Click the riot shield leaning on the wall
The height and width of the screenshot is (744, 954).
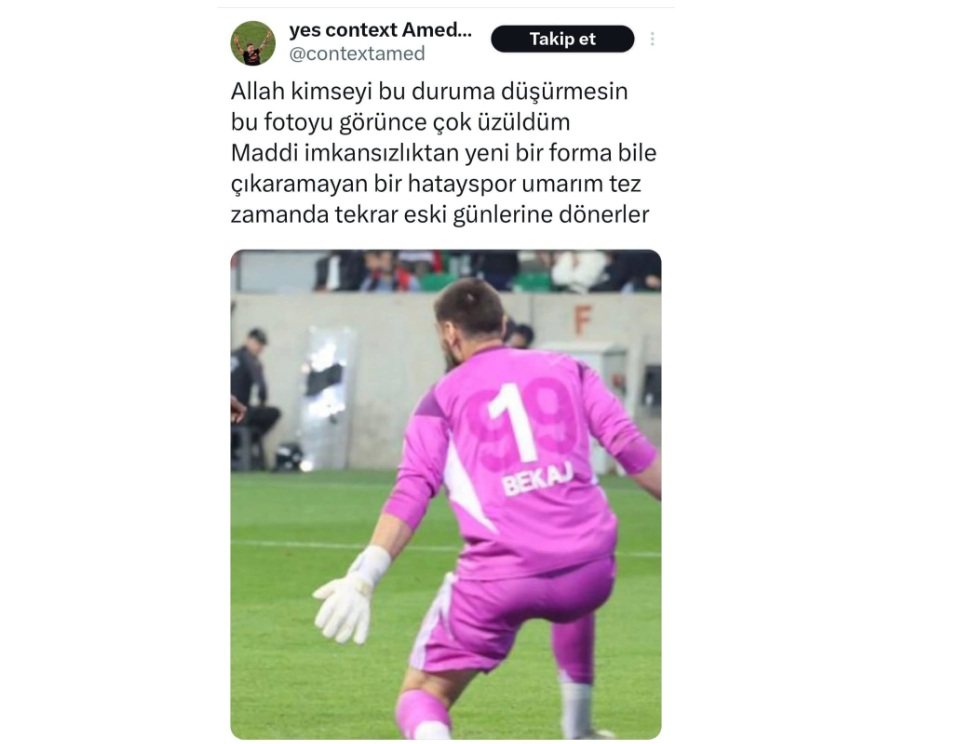[329, 389]
